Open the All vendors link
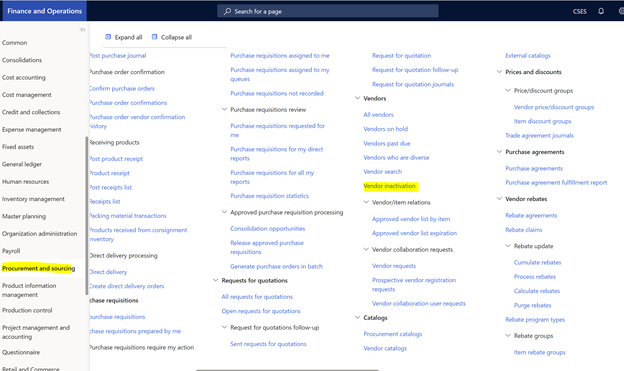Image resolution: width=624 pixels, height=371 pixels. 378,115
